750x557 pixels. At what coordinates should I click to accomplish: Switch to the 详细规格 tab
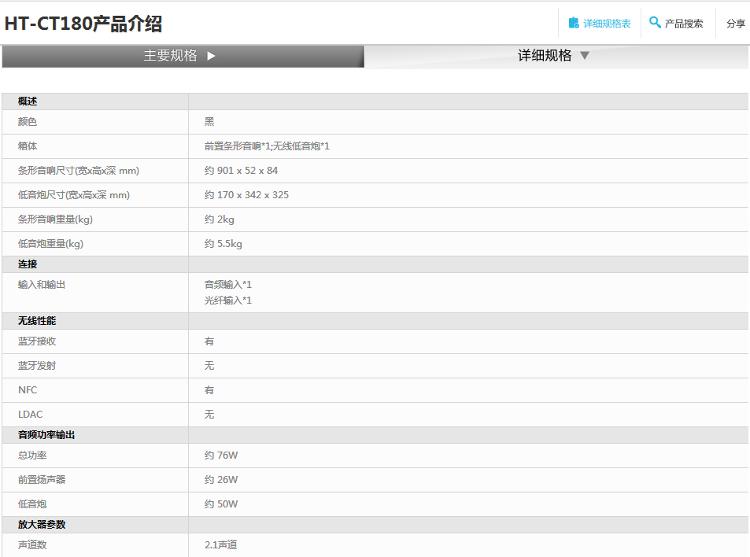click(557, 56)
